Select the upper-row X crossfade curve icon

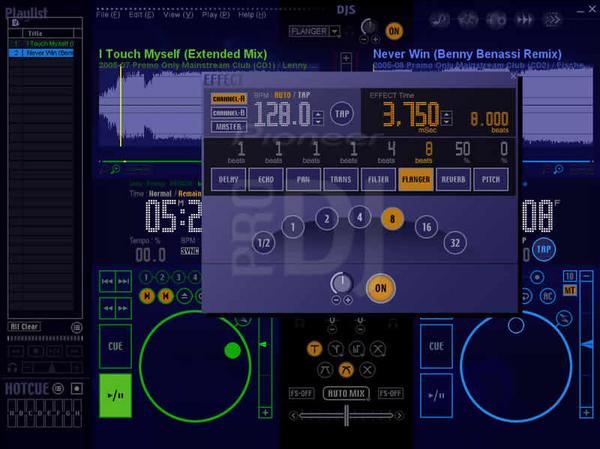(x=378, y=349)
